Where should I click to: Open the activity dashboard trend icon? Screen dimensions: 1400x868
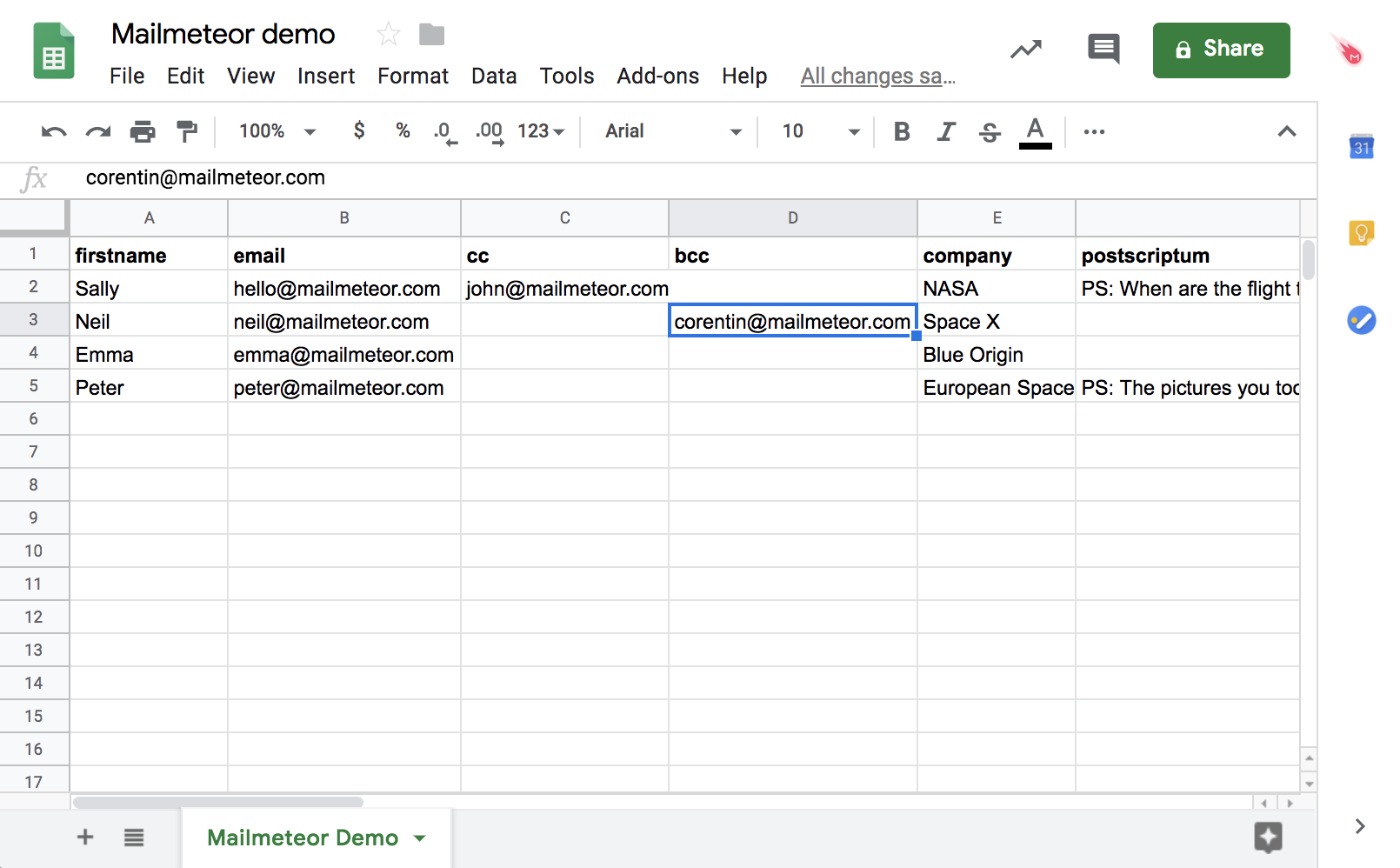point(1026,50)
